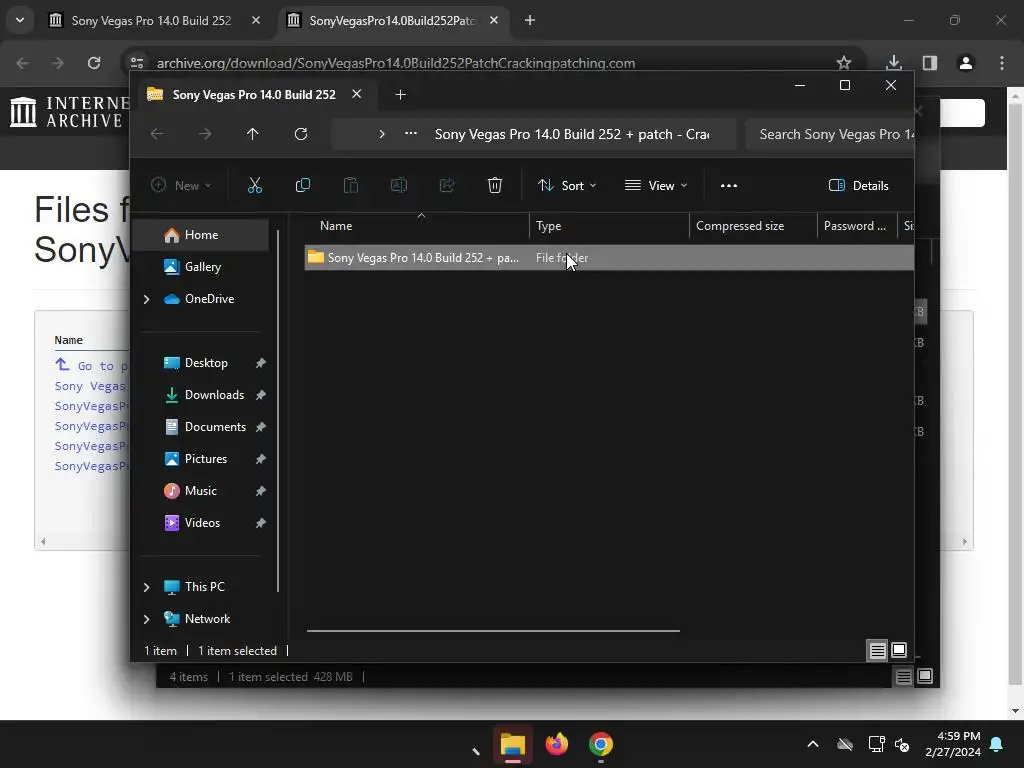Open notification bell in system tray
This screenshot has height=768, width=1024.
997,744
